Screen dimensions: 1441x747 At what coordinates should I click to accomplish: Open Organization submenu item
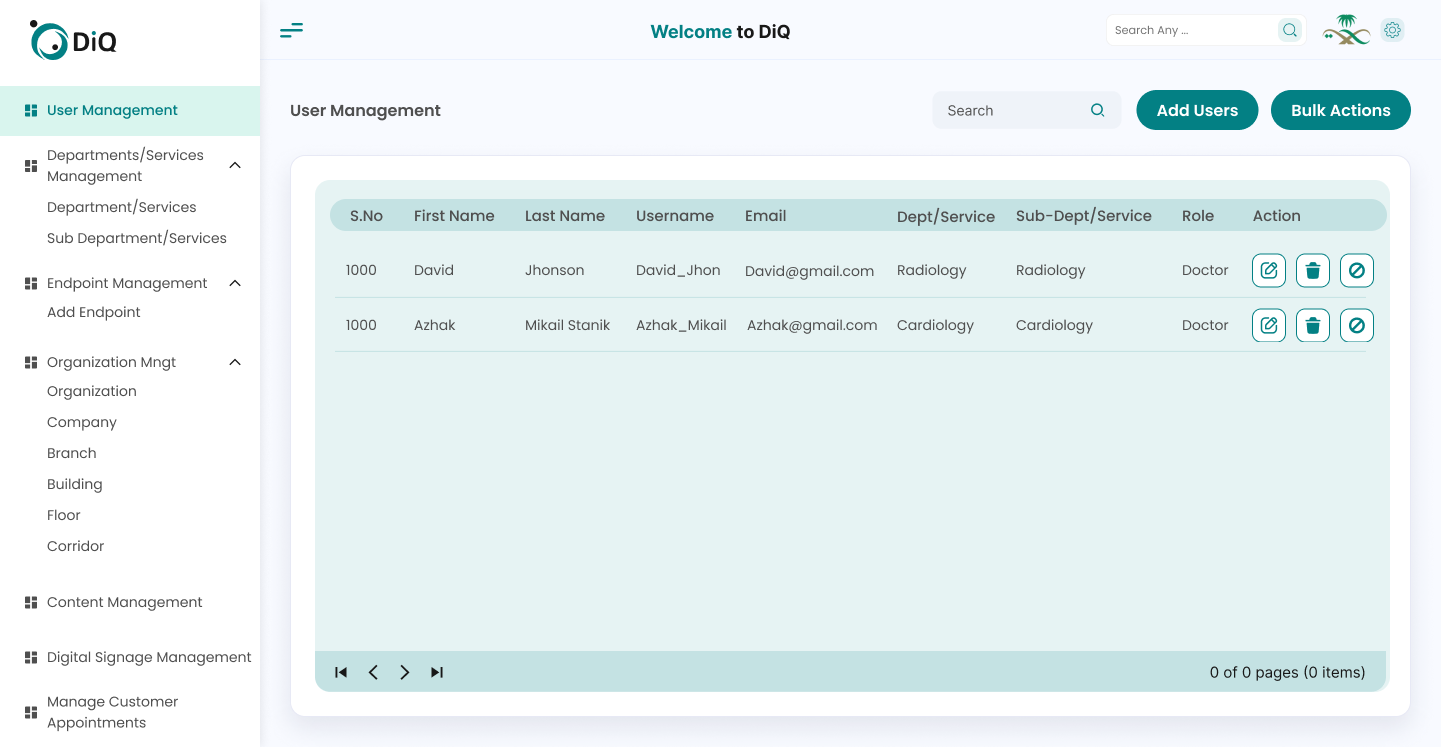pyautogui.click(x=92, y=391)
